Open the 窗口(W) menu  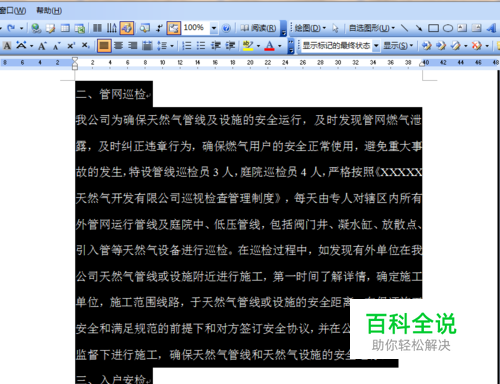pyautogui.click(x=13, y=11)
